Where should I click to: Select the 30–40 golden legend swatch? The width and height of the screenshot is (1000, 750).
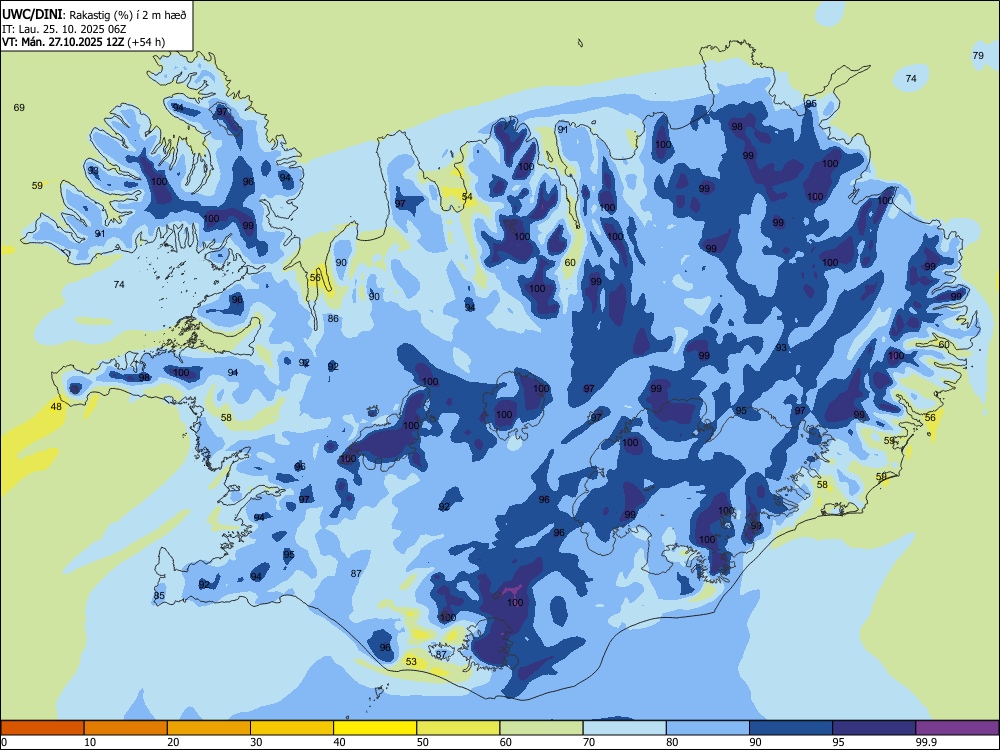click(x=292, y=728)
